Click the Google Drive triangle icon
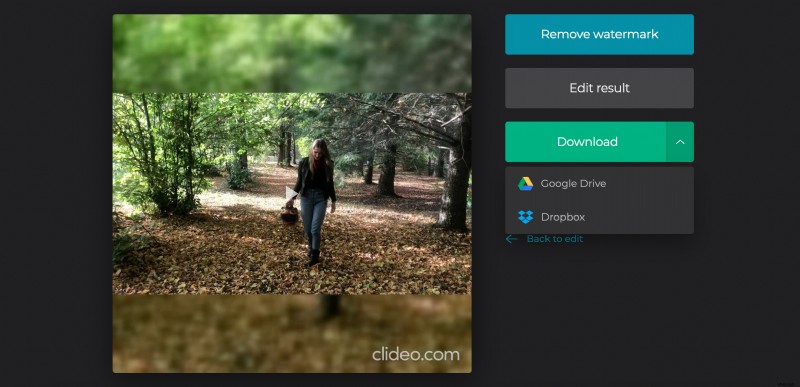The width and height of the screenshot is (800, 387). tap(525, 184)
